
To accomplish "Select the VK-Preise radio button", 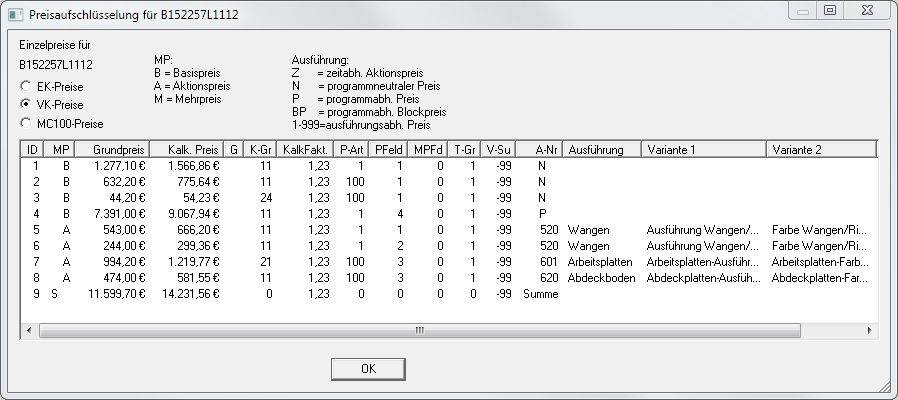I will pyautogui.click(x=26, y=105).
